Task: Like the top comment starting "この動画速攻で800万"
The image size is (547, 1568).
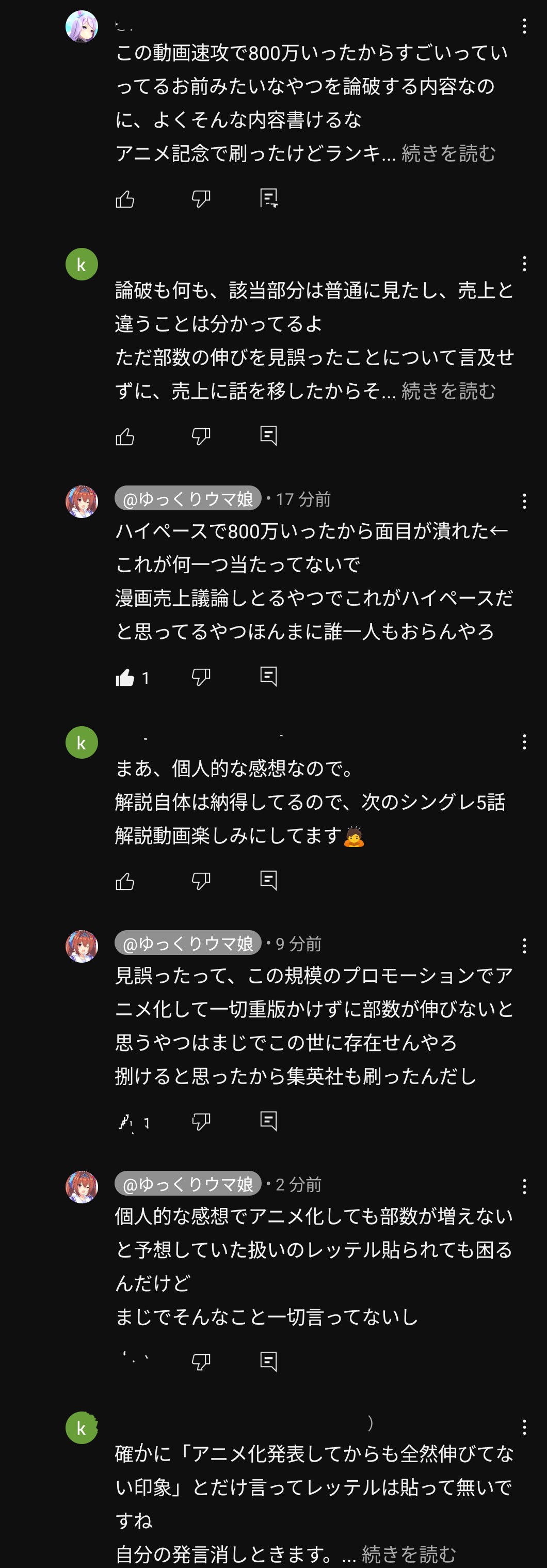Action: (x=125, y=199)
